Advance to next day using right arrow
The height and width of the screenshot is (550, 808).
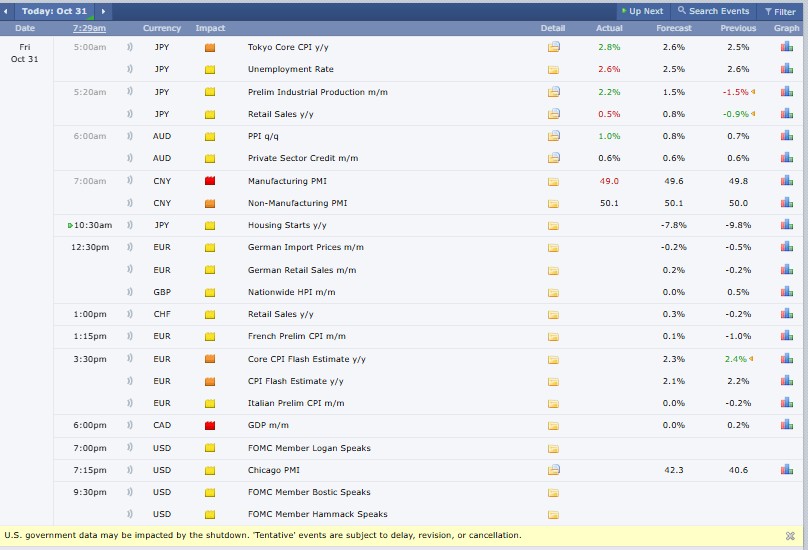pyautogui.click(x=103, y=11)
